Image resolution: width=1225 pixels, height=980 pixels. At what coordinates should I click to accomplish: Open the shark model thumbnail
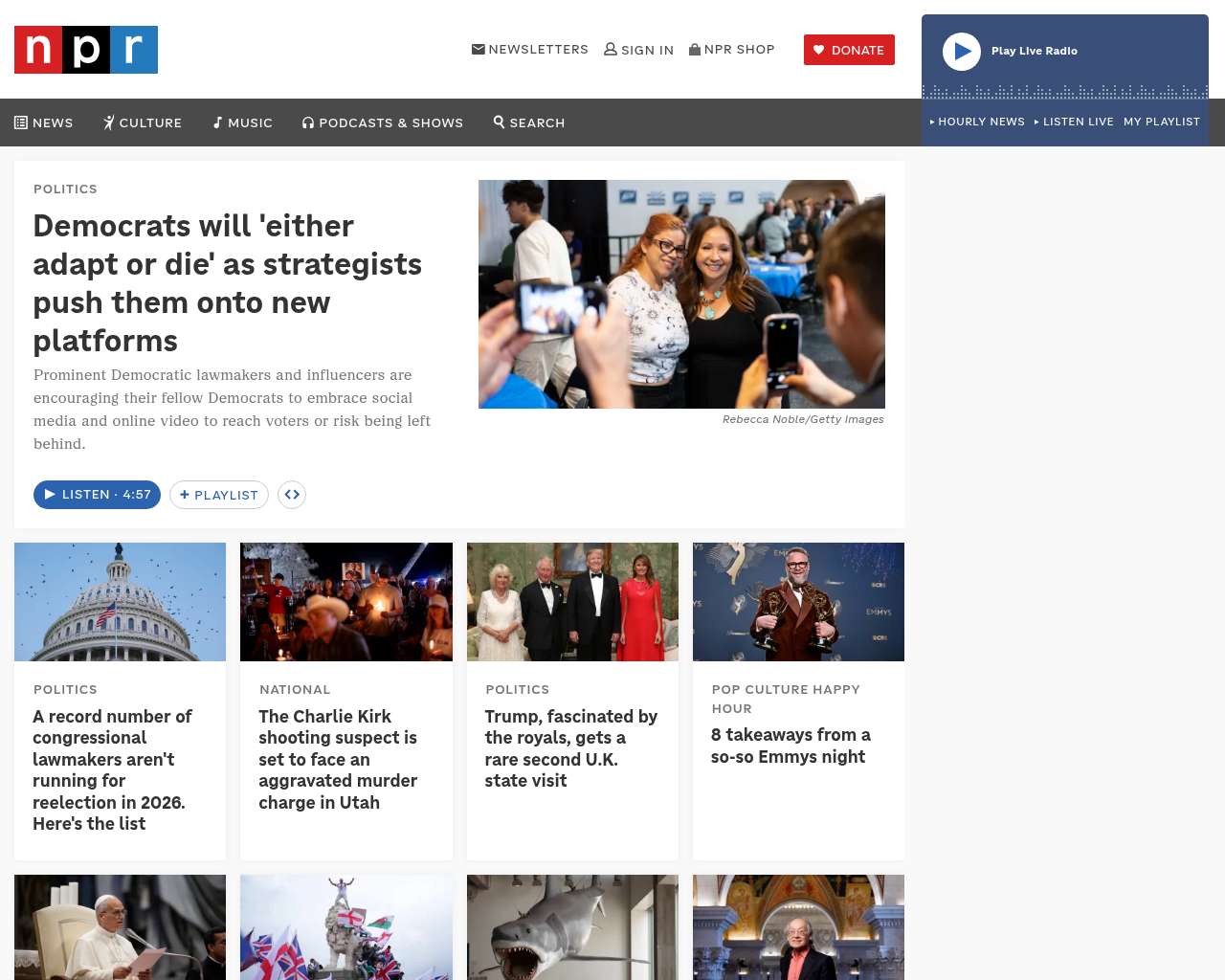[x=572, y=927]
